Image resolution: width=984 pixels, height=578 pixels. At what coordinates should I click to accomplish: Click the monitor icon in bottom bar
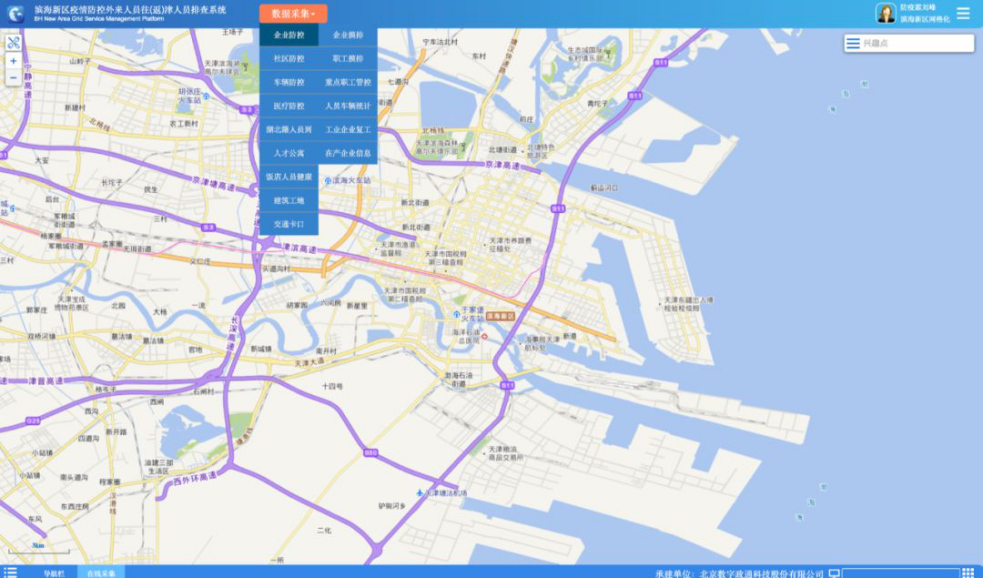point(834,573)
